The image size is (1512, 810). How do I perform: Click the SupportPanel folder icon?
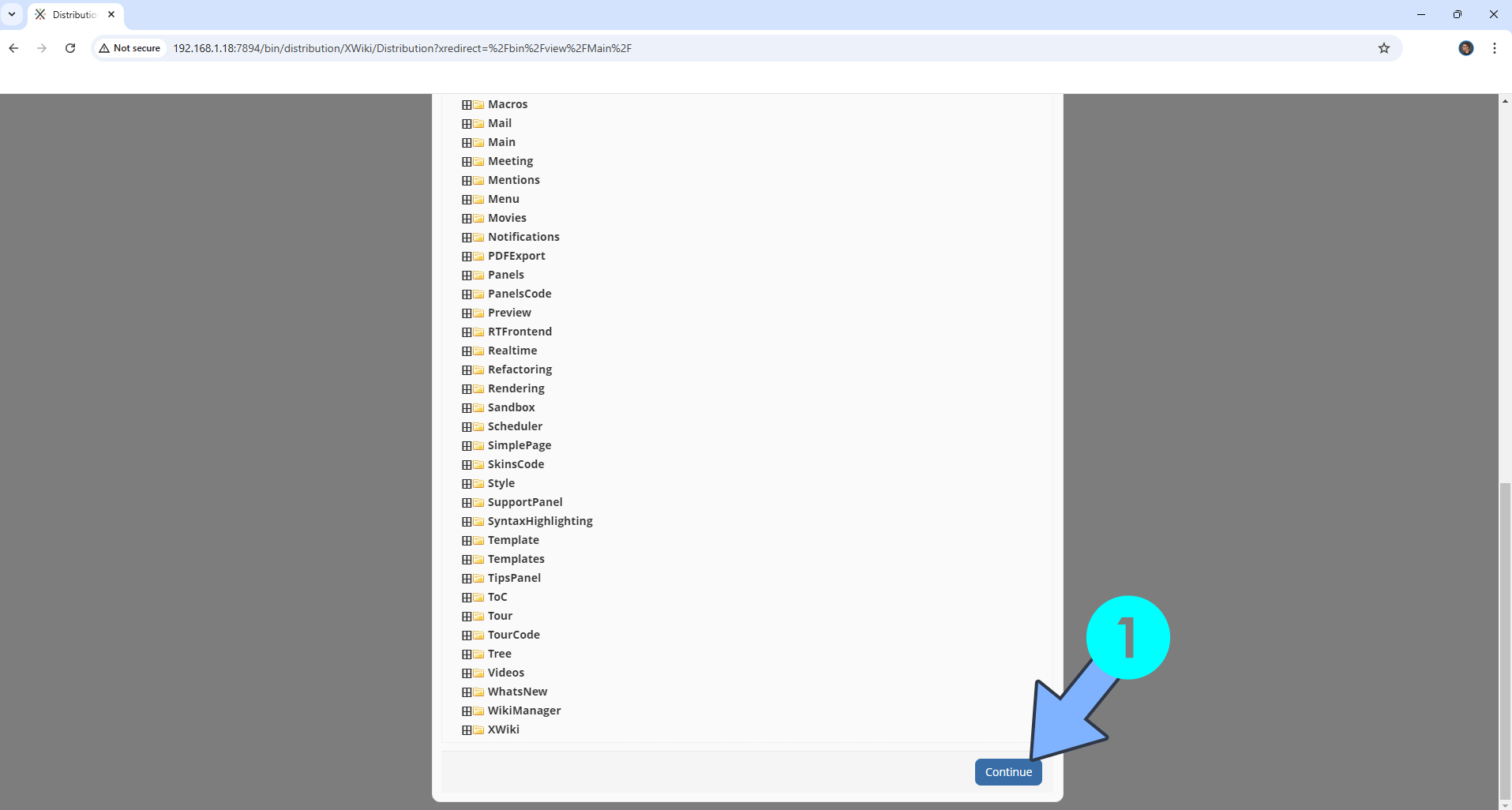[x=478, y=503]
